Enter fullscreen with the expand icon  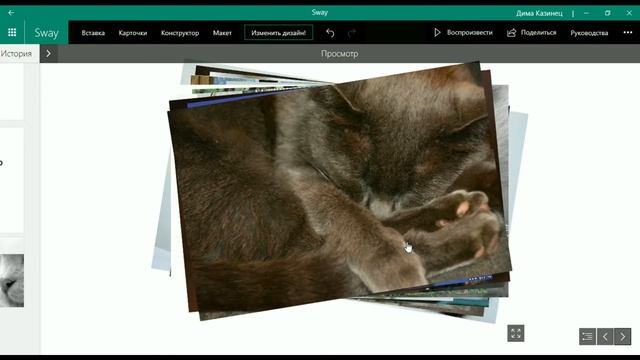(x=516, y=333)
